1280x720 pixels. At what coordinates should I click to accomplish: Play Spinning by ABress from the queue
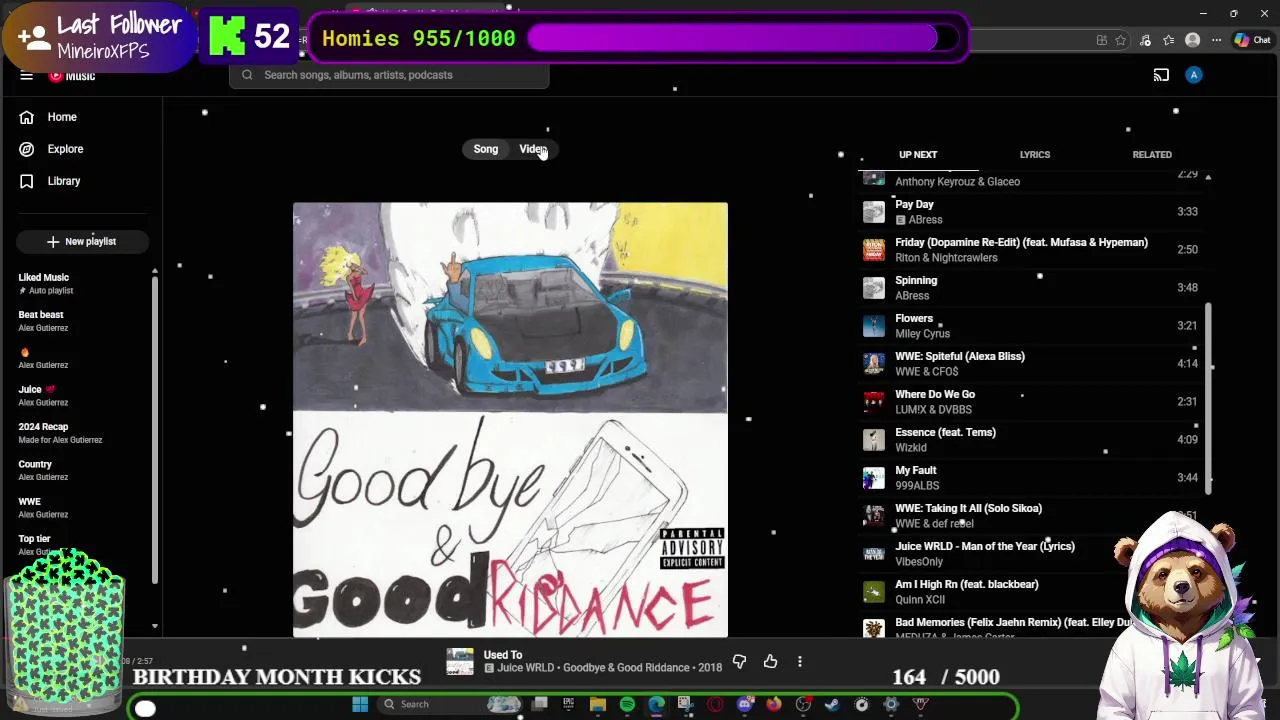1030,288
